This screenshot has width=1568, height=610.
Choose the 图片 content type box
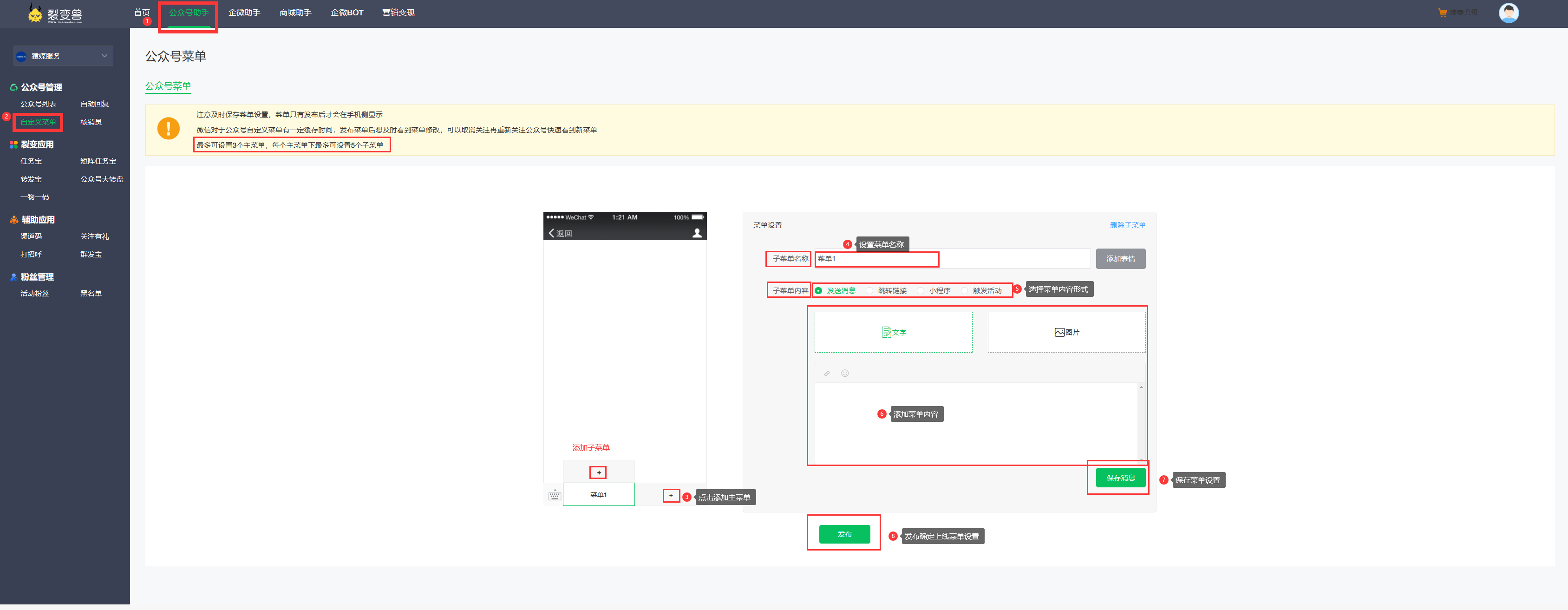coord(1066,332)
